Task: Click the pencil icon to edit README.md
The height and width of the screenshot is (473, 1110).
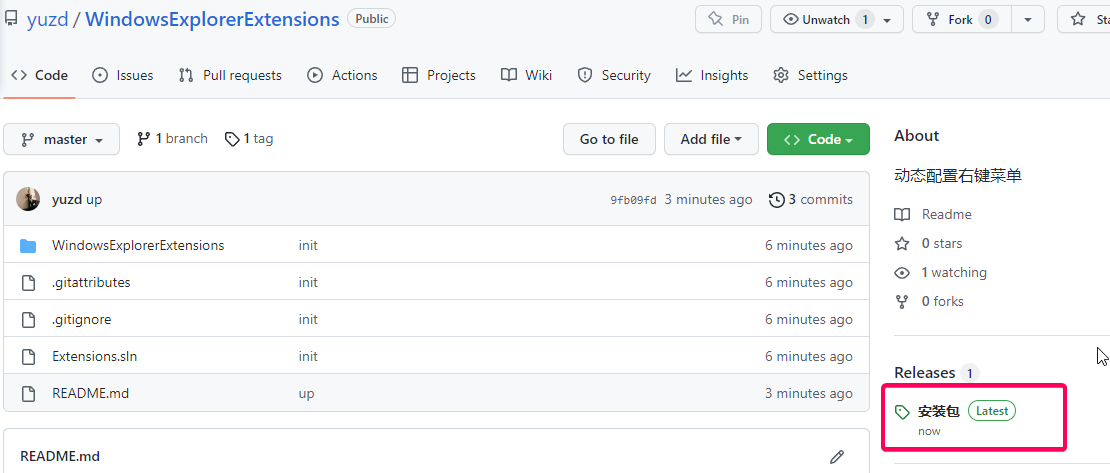Action: pyautogui.click(x=837, y=457)
